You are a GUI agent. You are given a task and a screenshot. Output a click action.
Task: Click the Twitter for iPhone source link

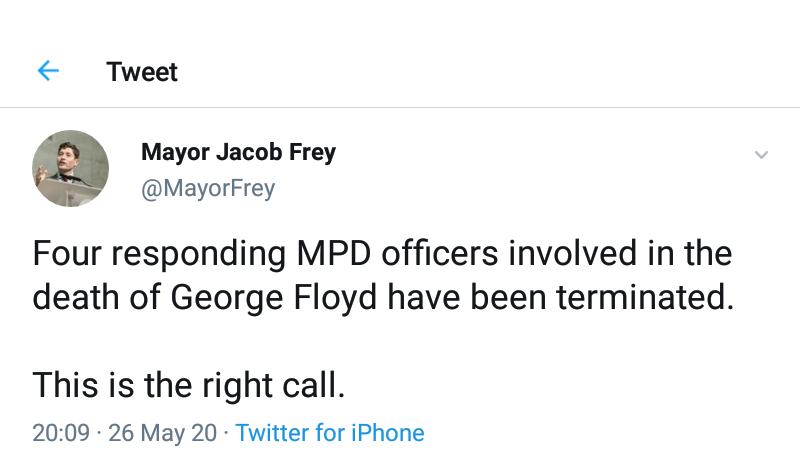click(x=330, y=433)
